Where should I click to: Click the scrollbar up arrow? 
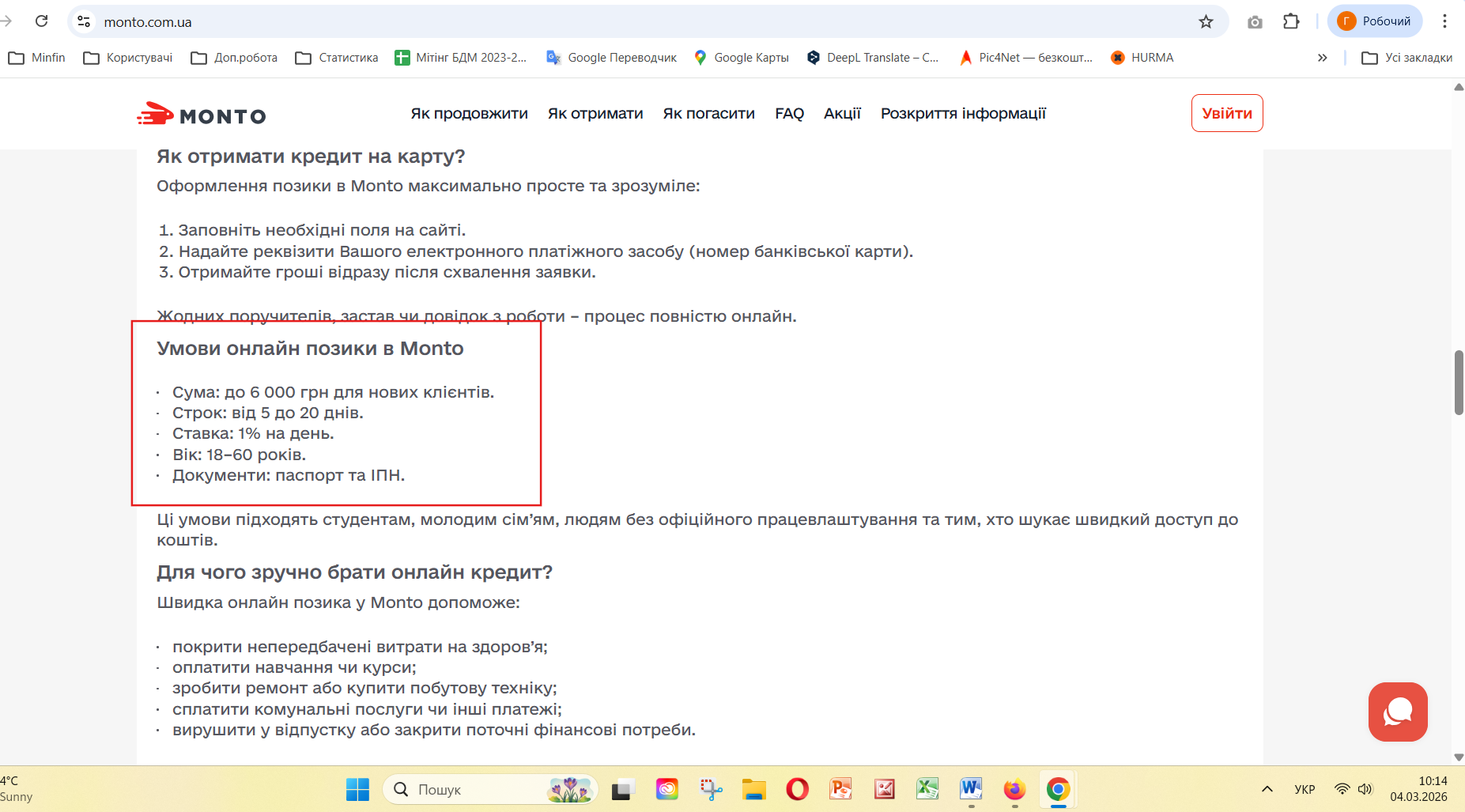coord(1459,87)
